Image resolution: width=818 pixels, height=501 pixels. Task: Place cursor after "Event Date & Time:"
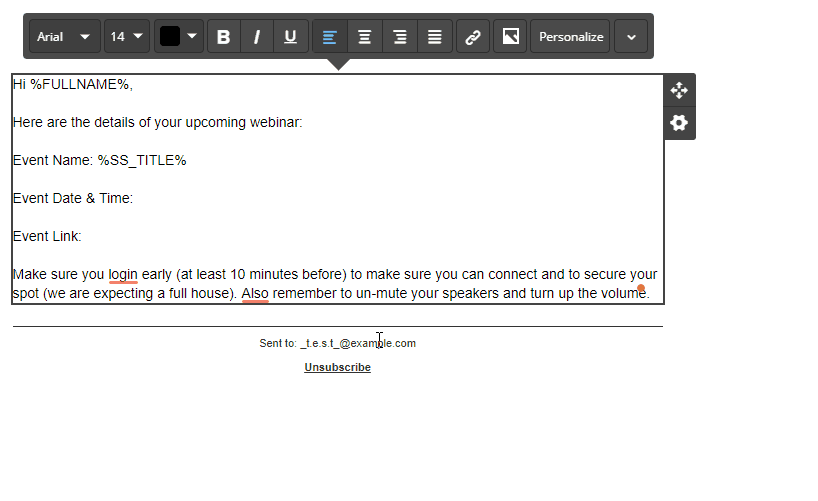click(x=134, y=198)
